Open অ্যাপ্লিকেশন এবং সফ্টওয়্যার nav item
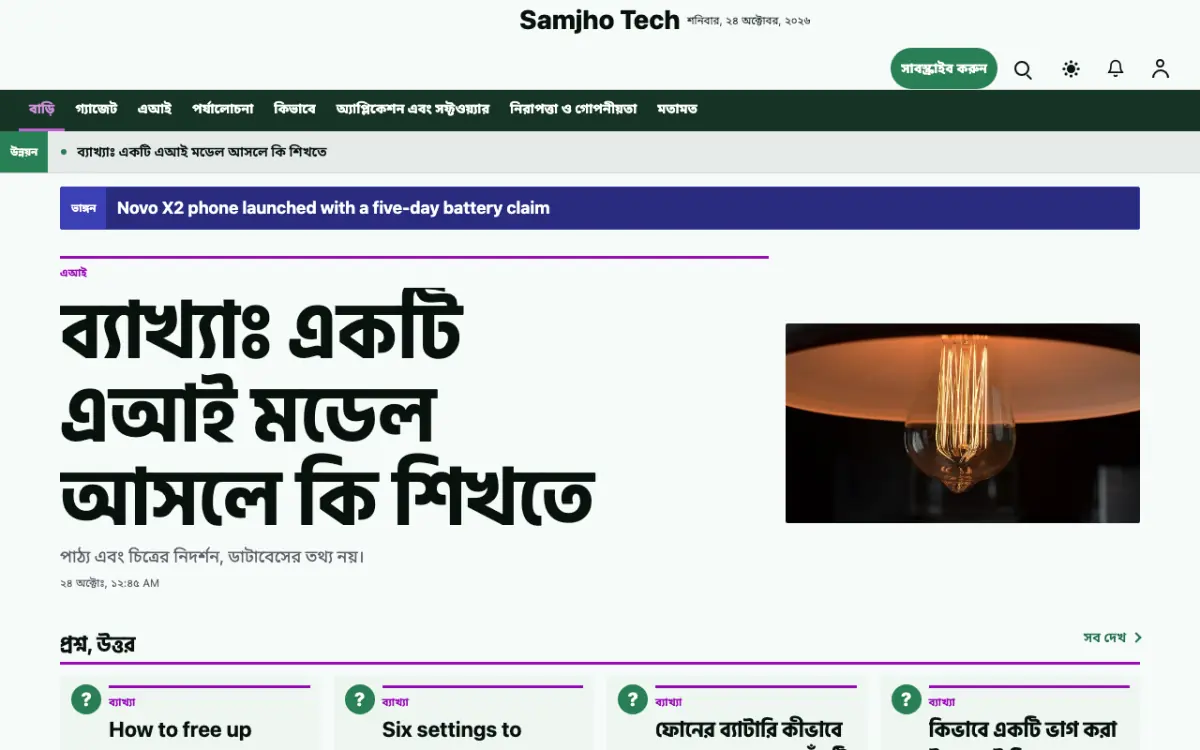Viewport: 1200px width, 750px height. (413, 109)
